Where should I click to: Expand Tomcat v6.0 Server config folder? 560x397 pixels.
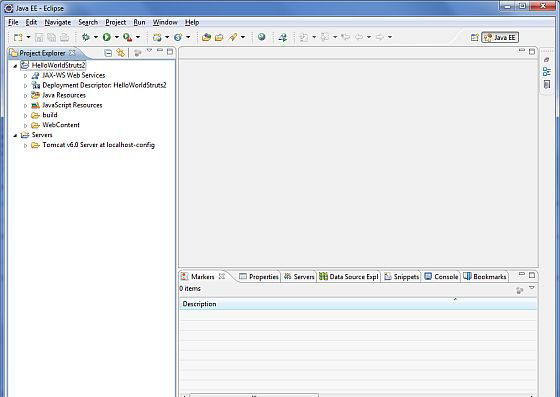tap(25, 146)
